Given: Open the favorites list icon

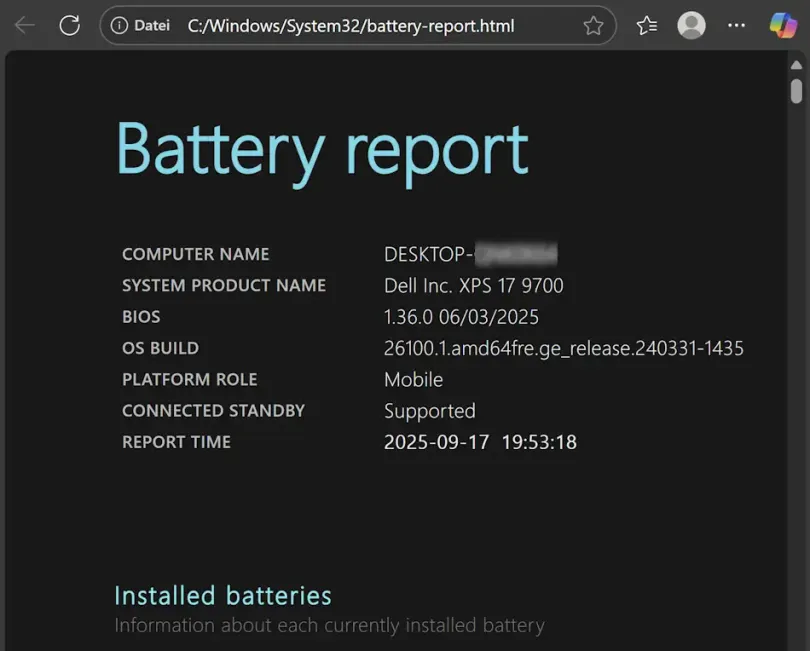Looking at the screenshot, I should pyautogui.click(x=645, y=25).
